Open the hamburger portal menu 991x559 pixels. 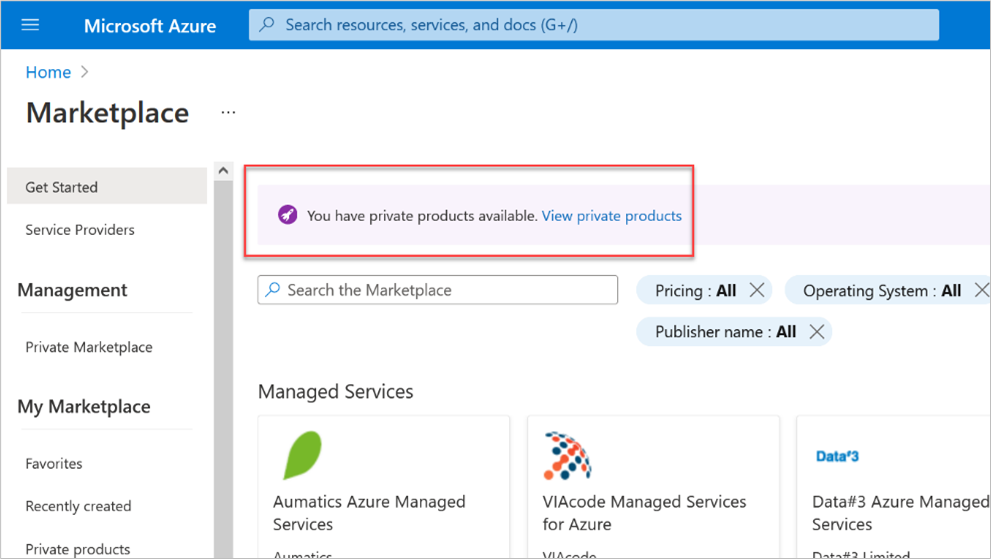pyautogui.click(x=30, y=25)
